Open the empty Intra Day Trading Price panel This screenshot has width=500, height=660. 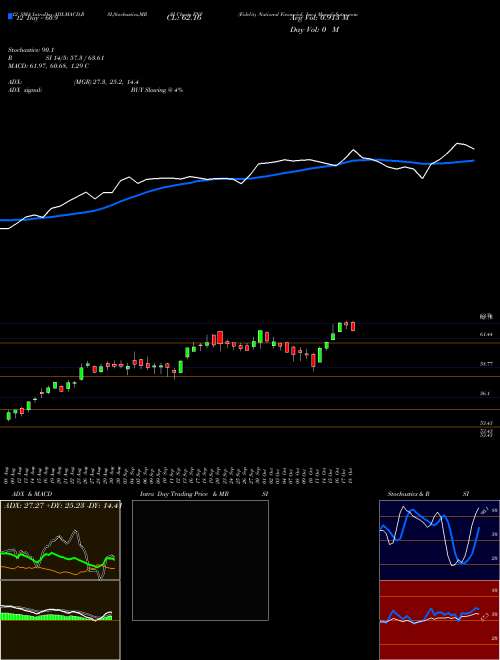pos(200,560)
